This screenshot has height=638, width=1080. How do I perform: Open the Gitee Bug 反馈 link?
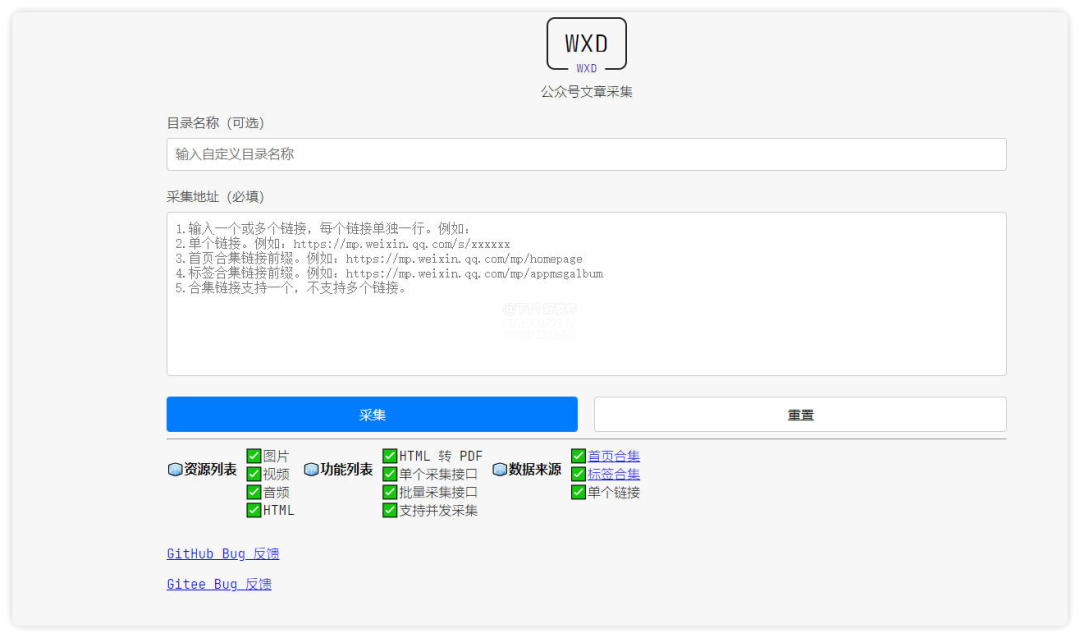click(219, 584)
